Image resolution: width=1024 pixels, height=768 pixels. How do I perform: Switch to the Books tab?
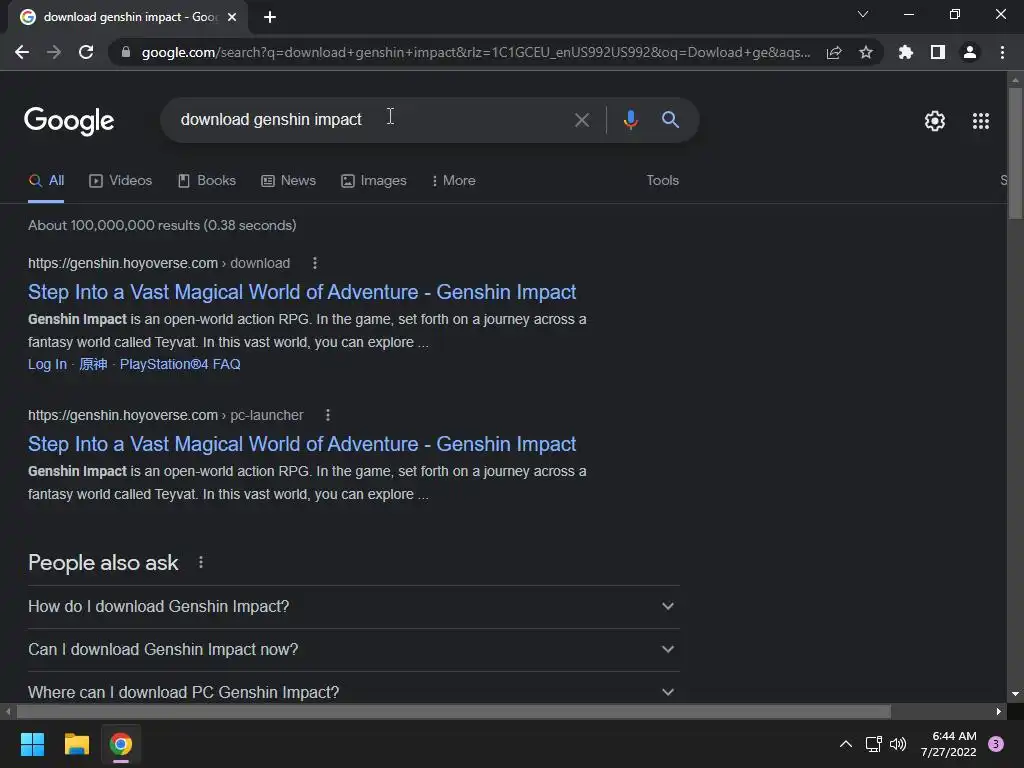(x=206, y=181)
